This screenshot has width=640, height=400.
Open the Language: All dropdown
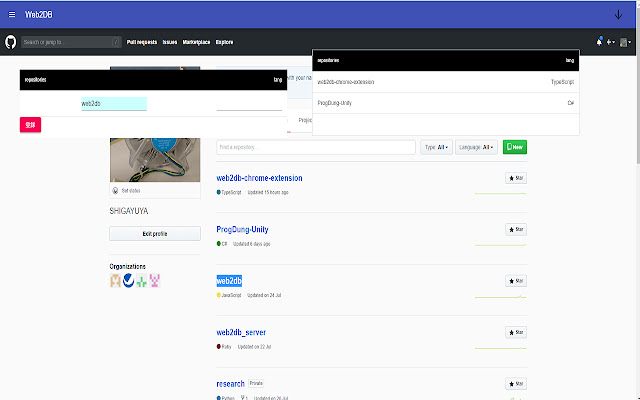(x=476, y=147)
